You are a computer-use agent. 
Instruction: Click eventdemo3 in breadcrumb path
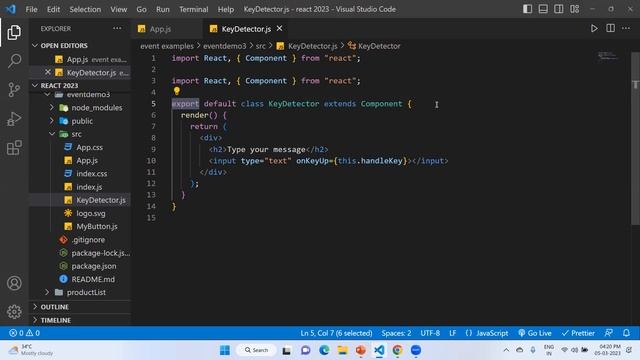click(224, 46)
